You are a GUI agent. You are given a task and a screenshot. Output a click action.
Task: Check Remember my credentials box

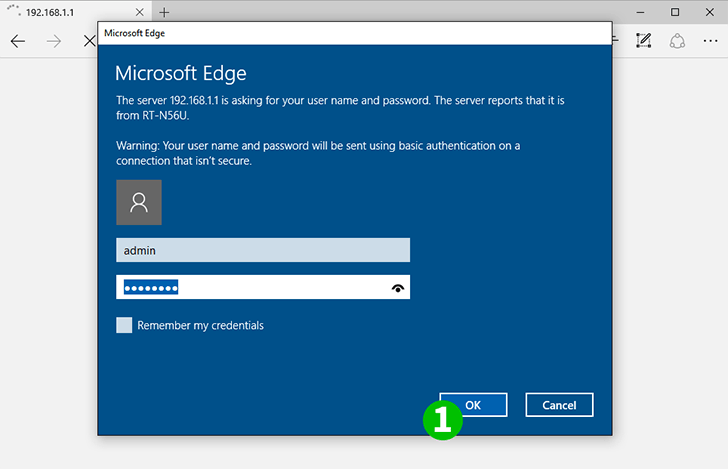click(x=124, y=325)
